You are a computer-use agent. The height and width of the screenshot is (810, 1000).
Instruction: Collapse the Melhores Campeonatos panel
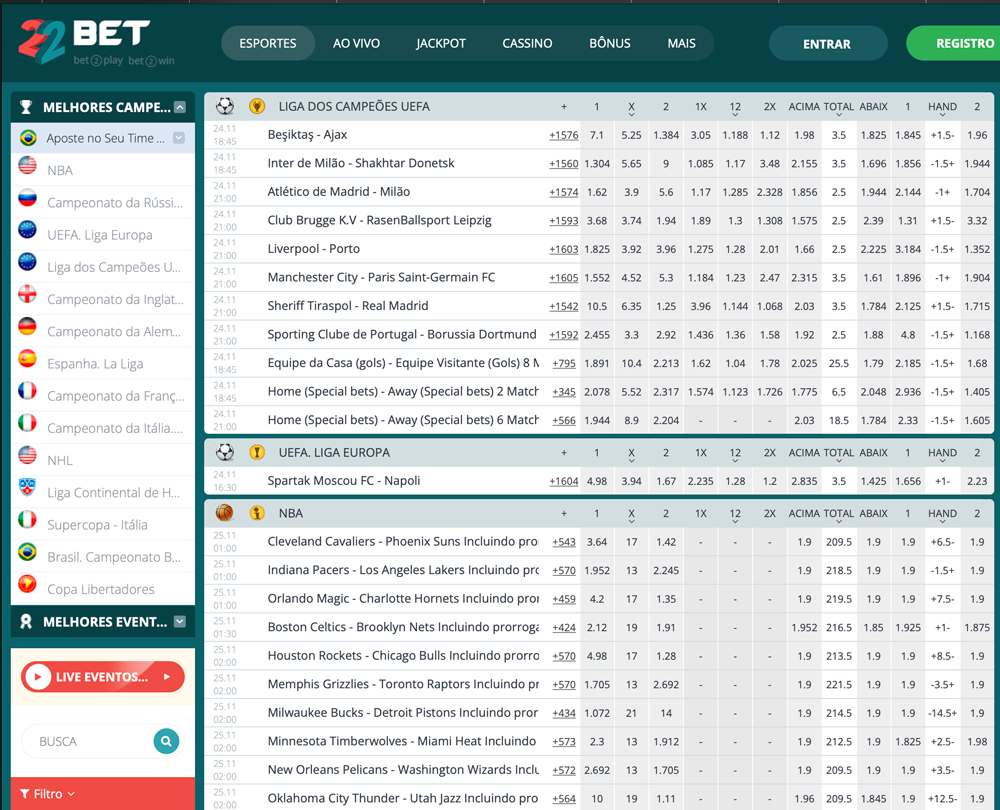click(180, 107)
